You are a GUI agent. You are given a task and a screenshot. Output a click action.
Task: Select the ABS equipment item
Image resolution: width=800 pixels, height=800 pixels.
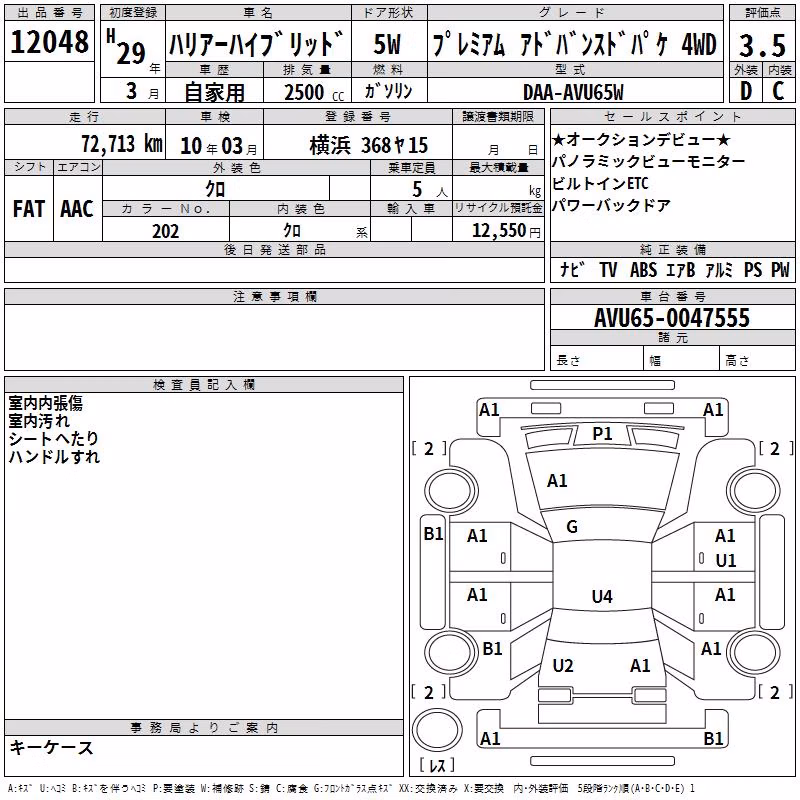[643, 269]
